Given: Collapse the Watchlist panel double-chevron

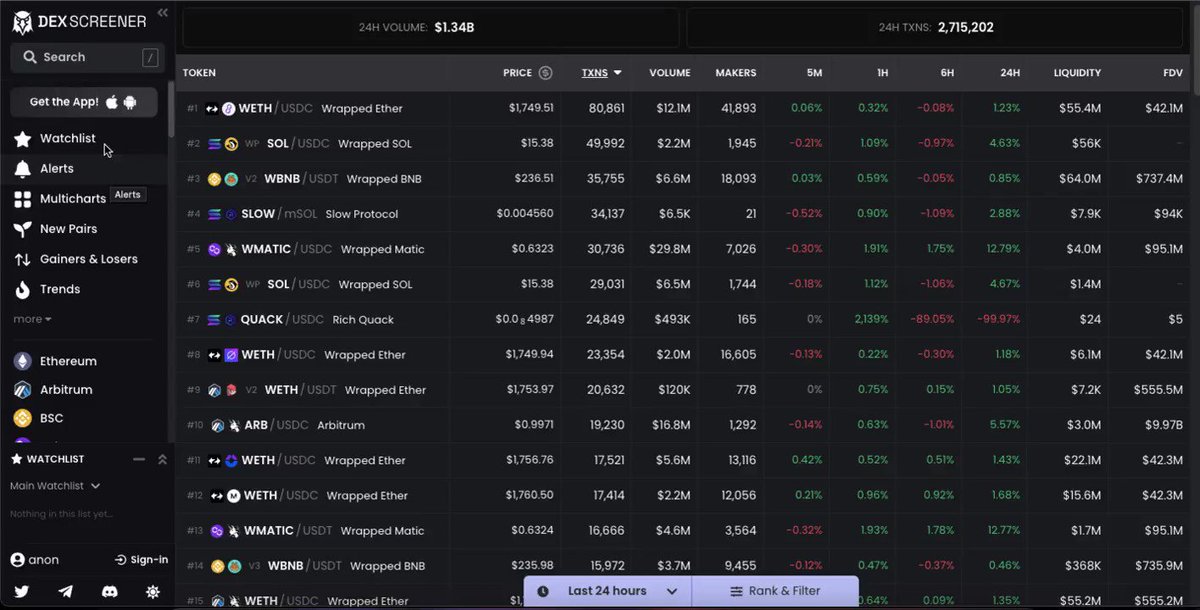Looking at the screenshot, I should (x=162, y=459).
